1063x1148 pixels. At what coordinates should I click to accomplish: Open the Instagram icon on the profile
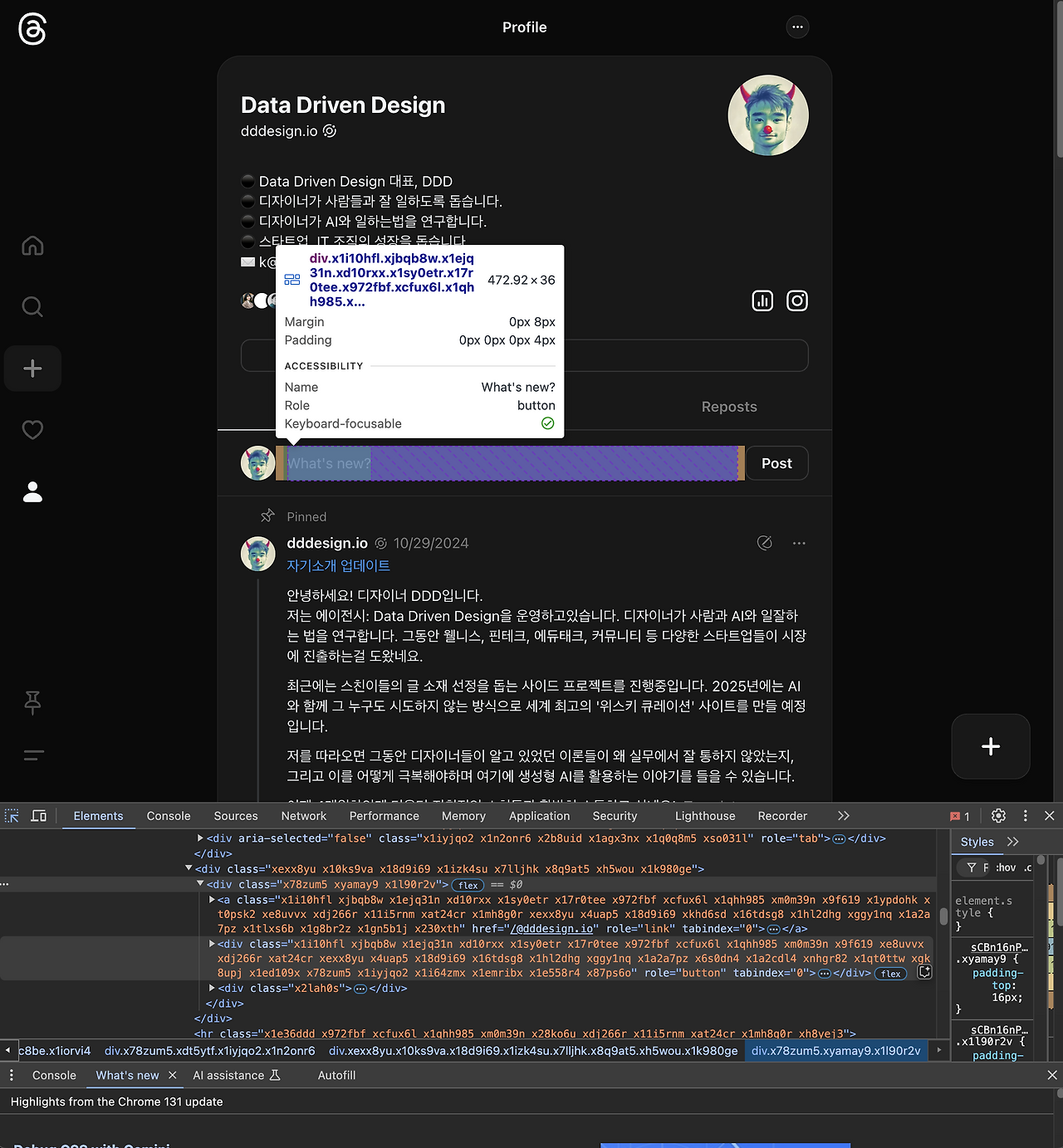tap(797, 300)
